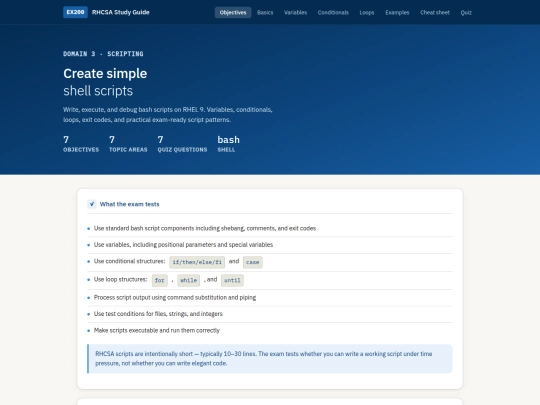Click the 'Make scripts executable' objective

tap(157, 330)
